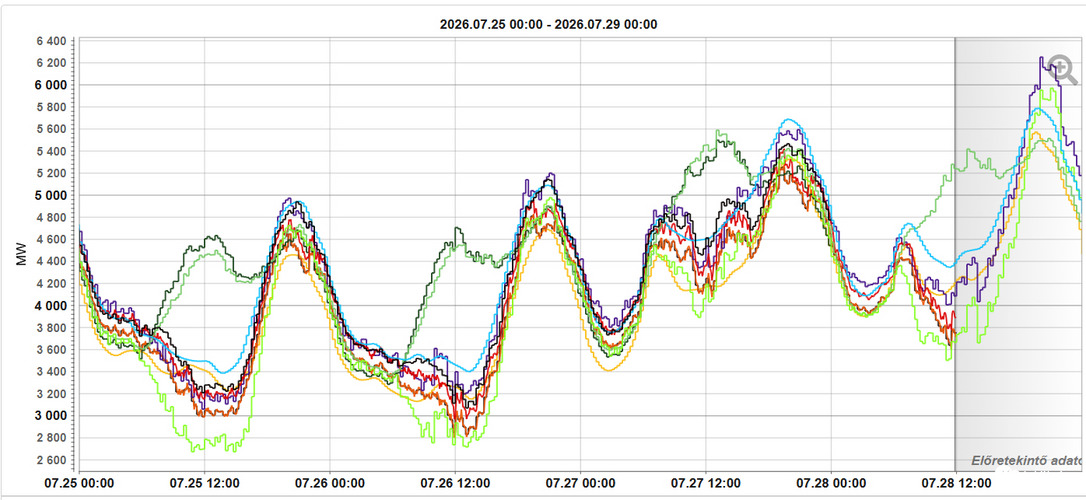Select the chart date range title
Viewport: 1086px width, 500px height.
tap(549, 24)
